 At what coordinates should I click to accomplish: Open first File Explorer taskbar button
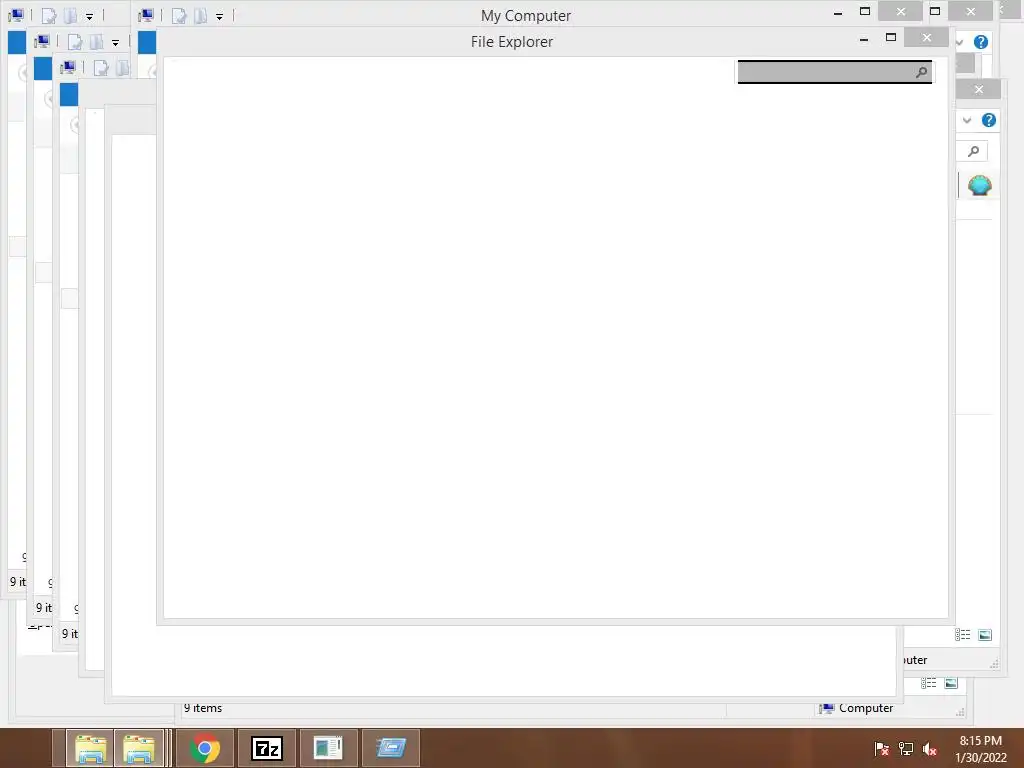(90, 748)
